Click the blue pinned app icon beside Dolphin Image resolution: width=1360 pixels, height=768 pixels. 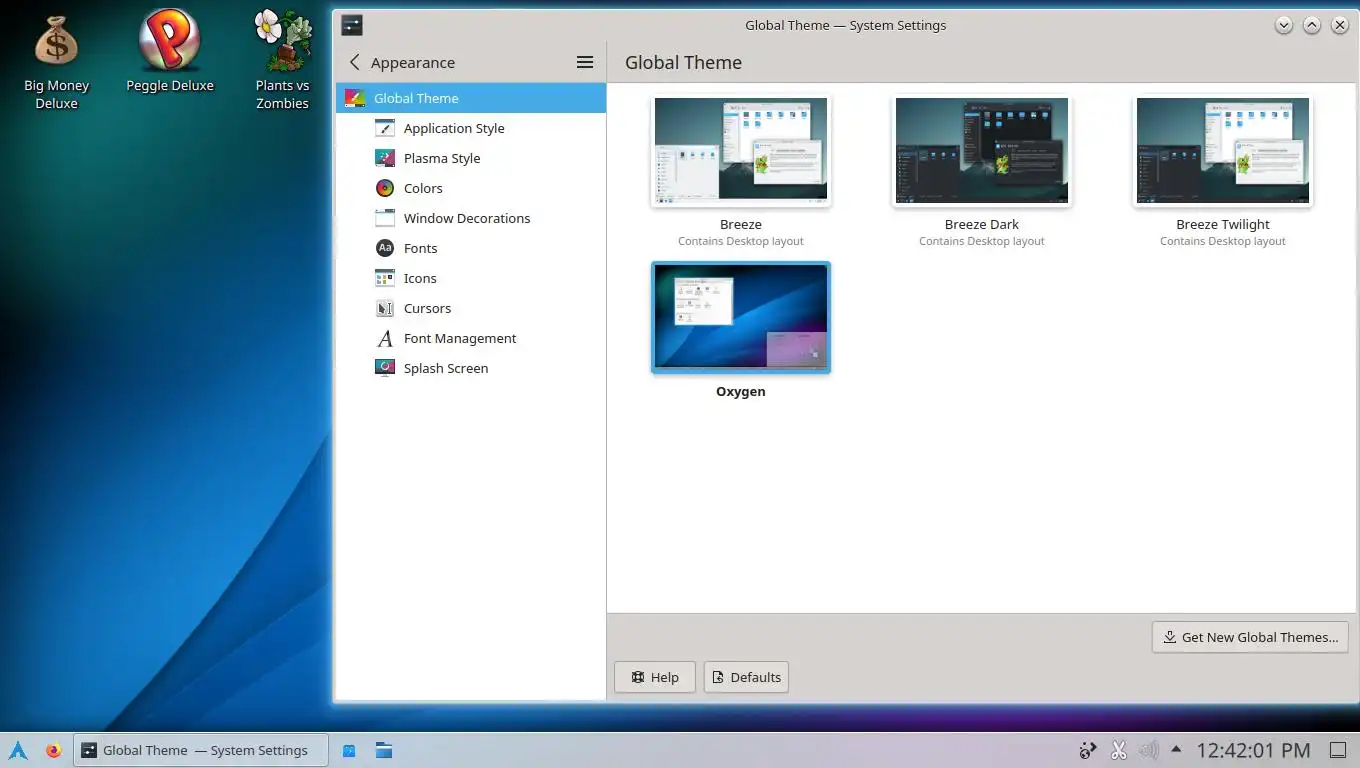349,750
